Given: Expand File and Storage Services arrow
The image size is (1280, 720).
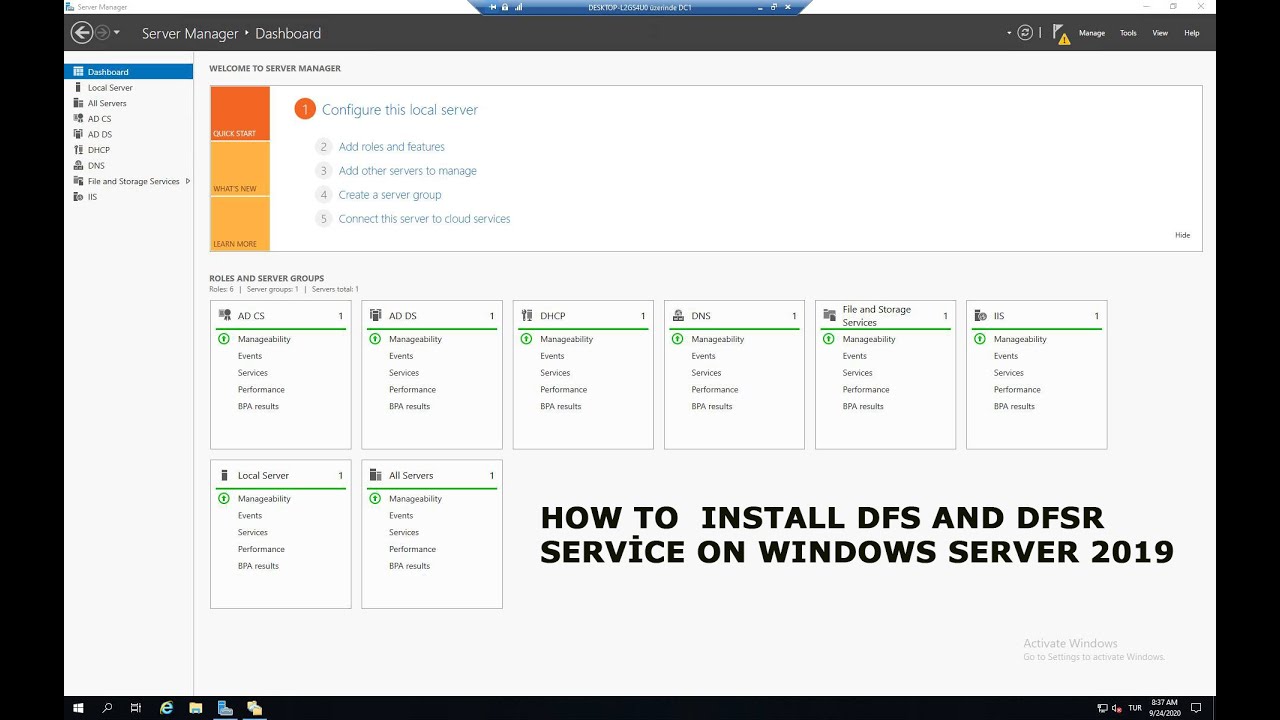Looking at the screenshot, I should (x=187, y=181).
